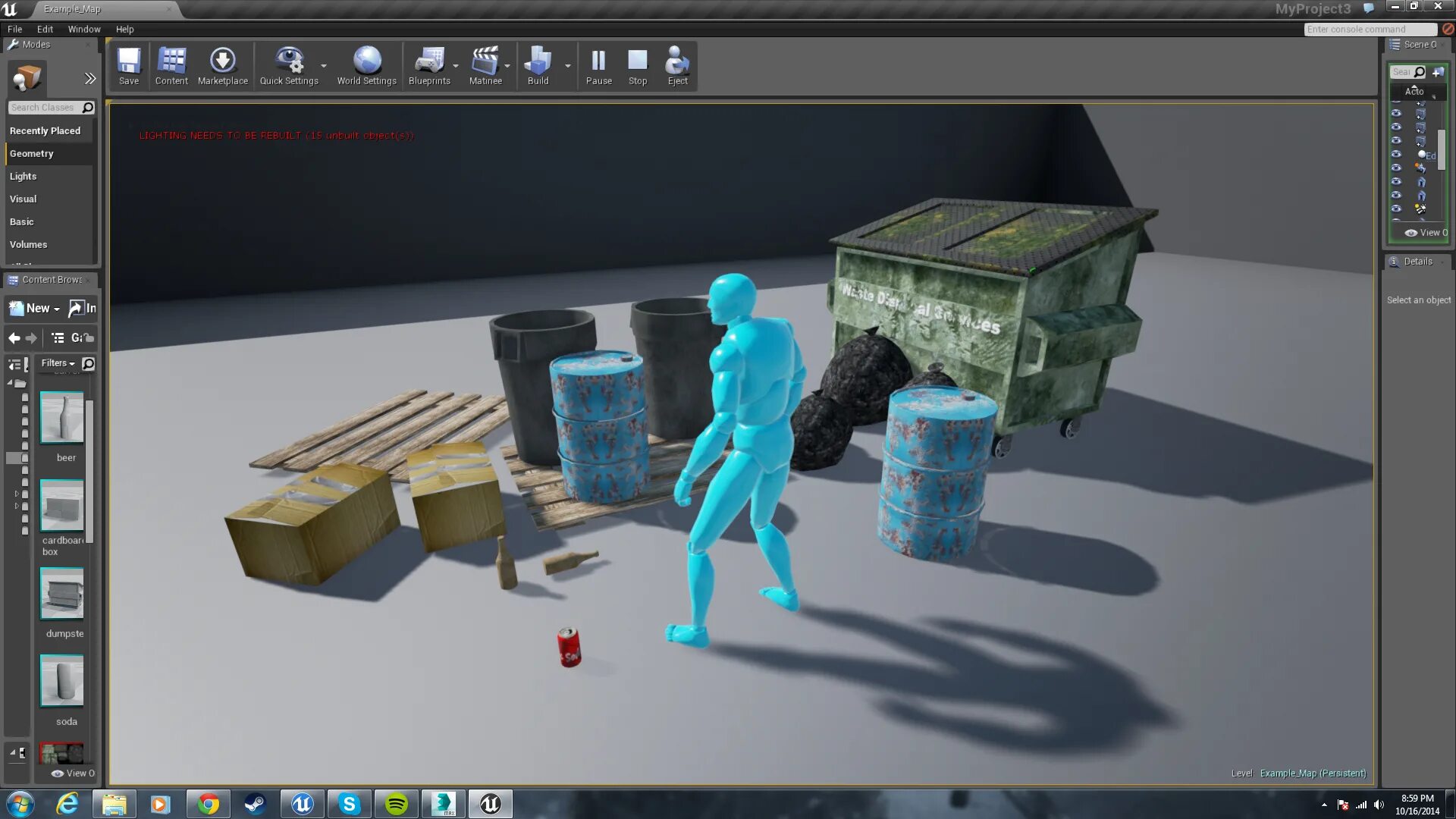Click the Blueprints toolbar icon

pyautogui.click(x=429, y=66)
